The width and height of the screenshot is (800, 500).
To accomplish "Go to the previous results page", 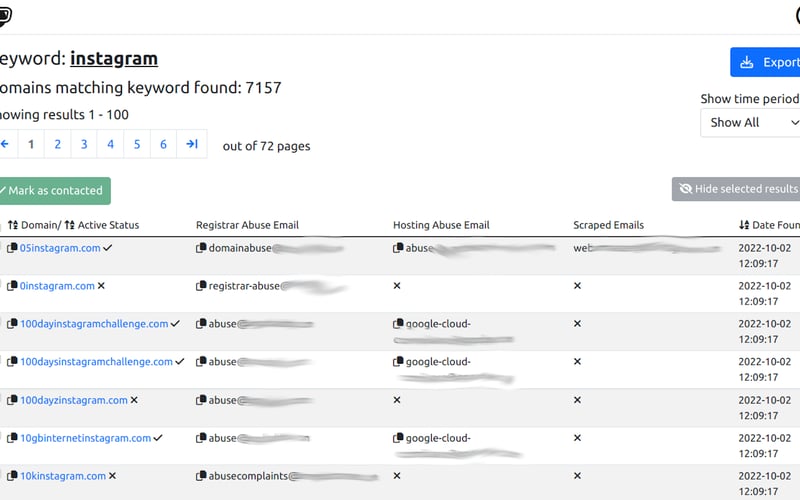I will click(x=5, y=144).
